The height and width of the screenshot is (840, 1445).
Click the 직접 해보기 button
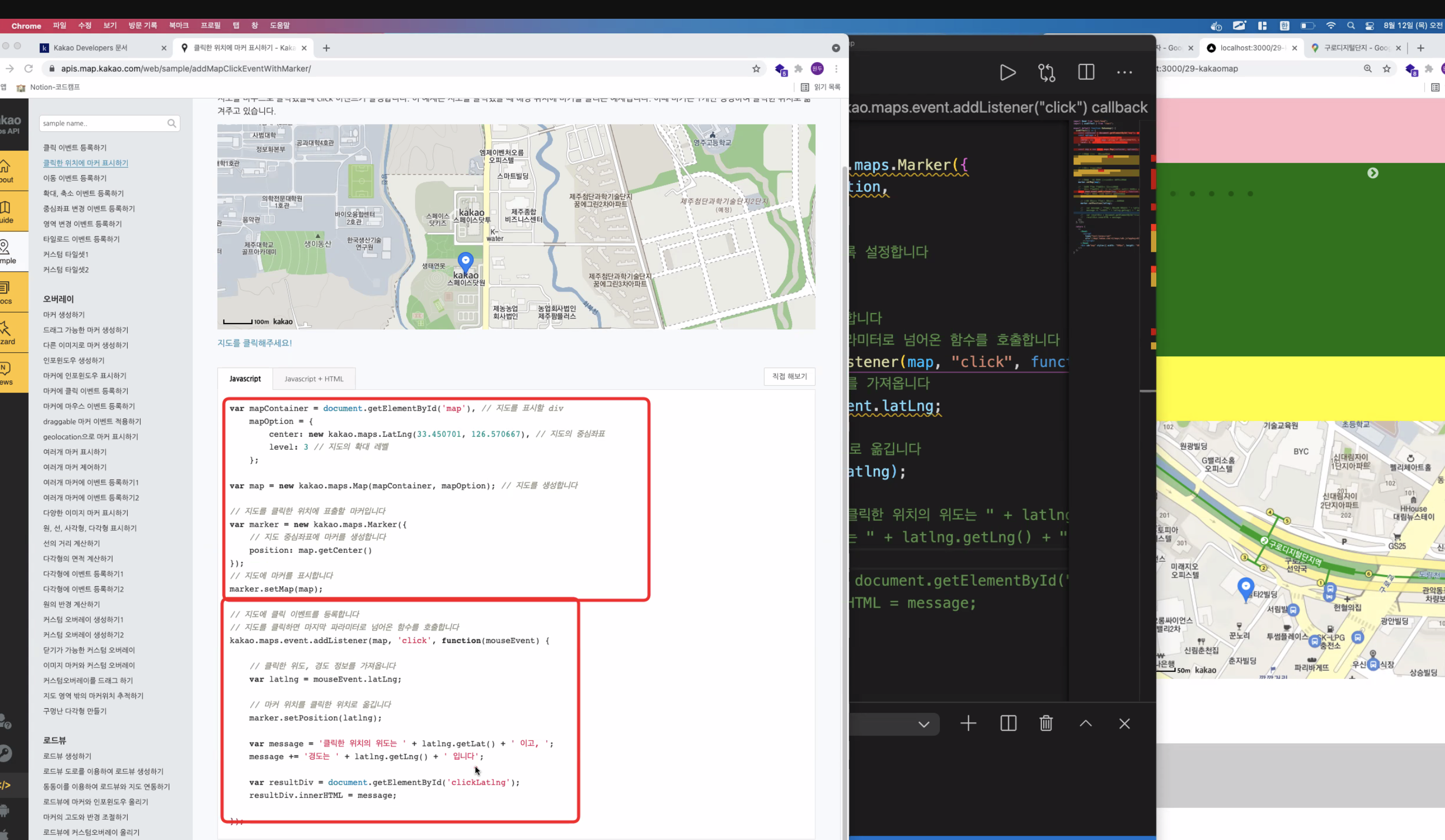pos(789,377)
